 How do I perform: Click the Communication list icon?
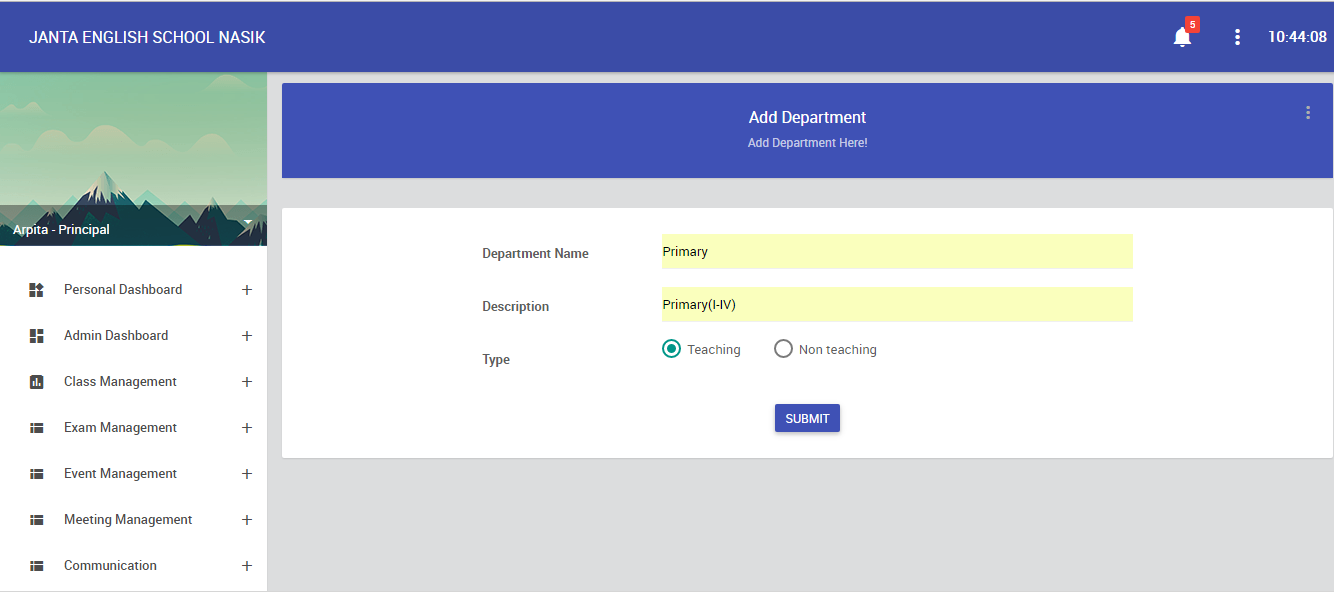(37, 566)
